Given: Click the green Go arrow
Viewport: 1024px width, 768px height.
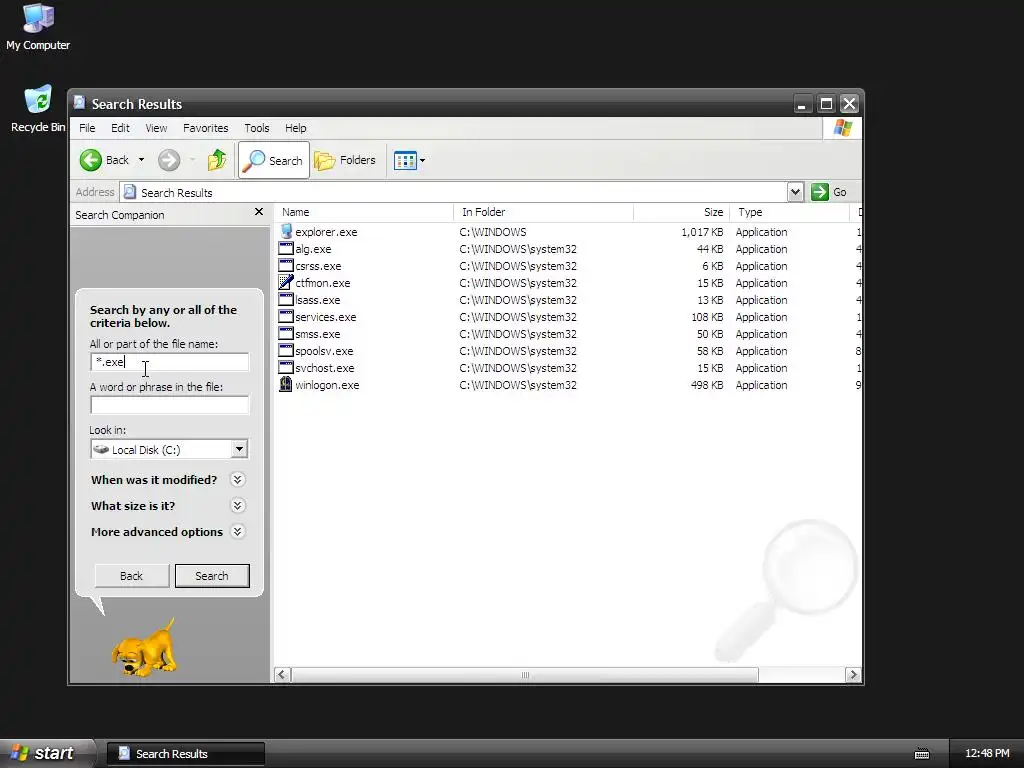Looking at the screenshot, I should [x=820, y=192].
